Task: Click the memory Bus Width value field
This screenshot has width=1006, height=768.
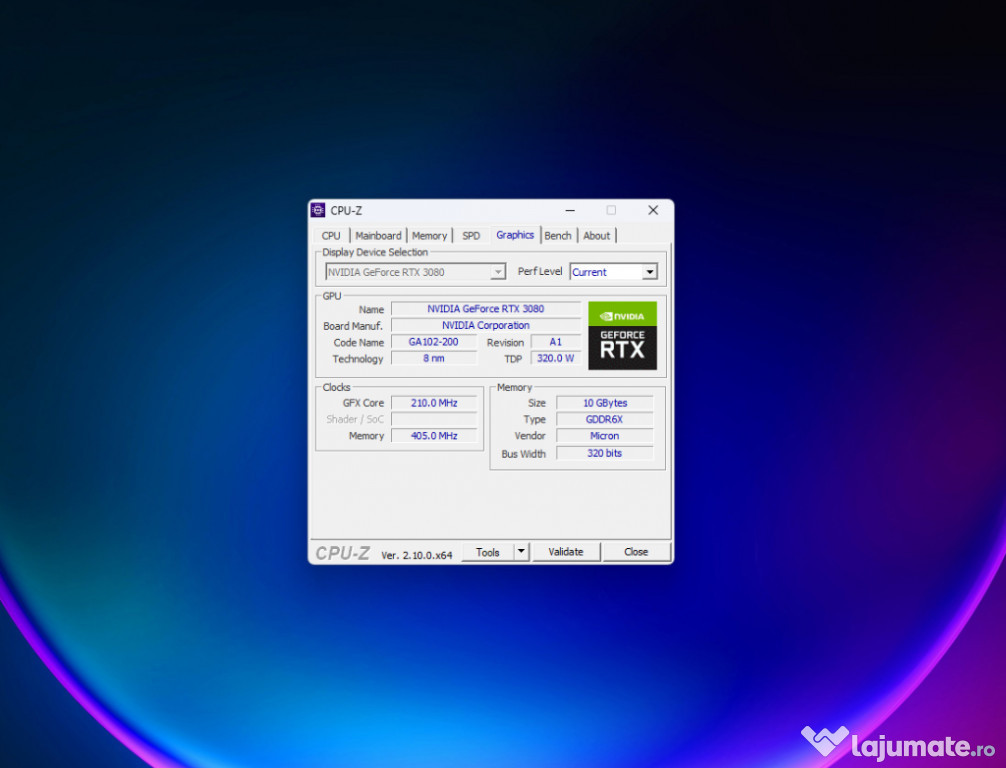Action: click(604, 453)
